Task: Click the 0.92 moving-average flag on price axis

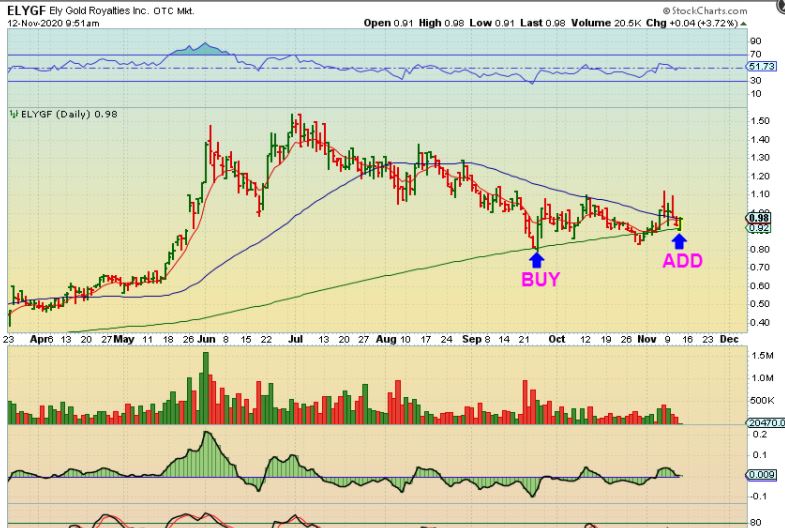Action: click(759, 228)
